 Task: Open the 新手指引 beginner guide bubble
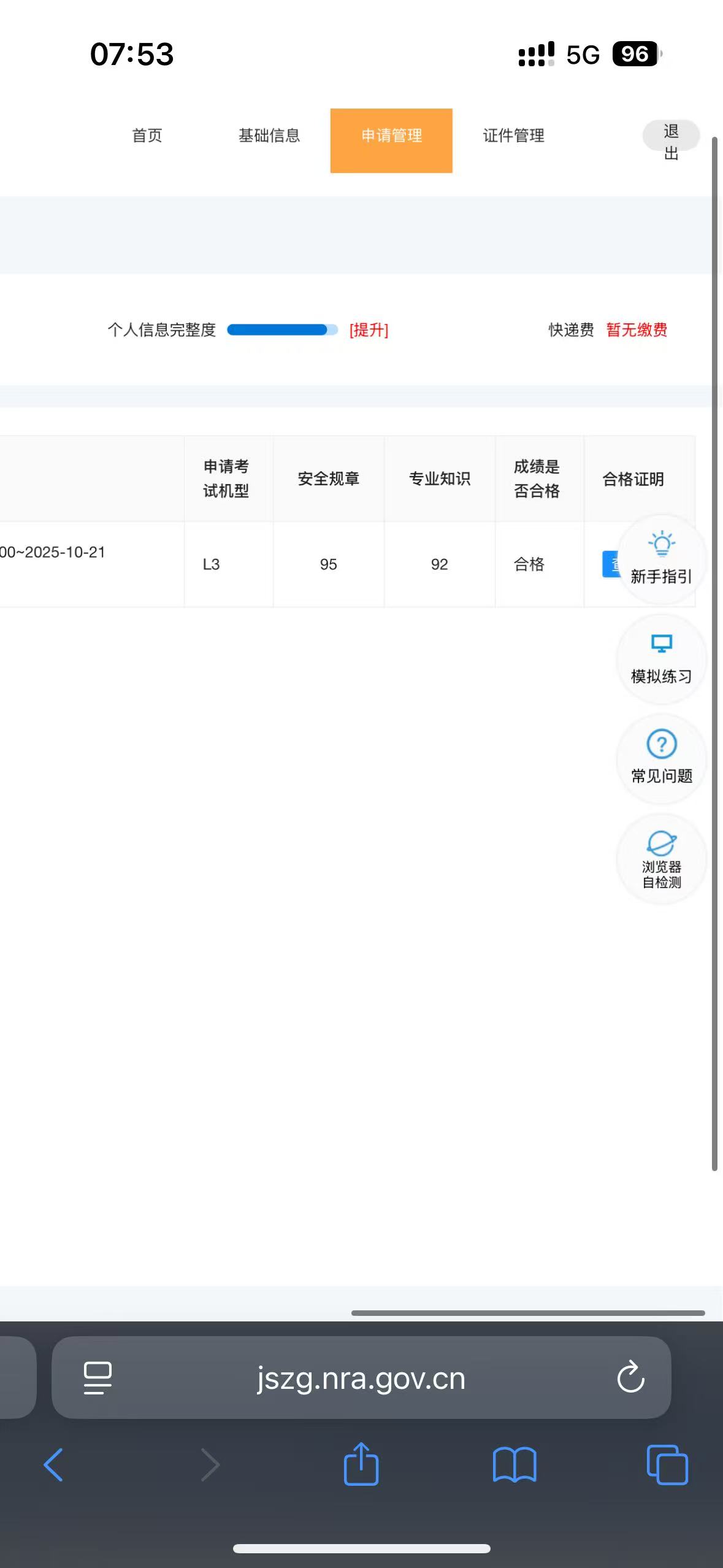coord(661,558)
